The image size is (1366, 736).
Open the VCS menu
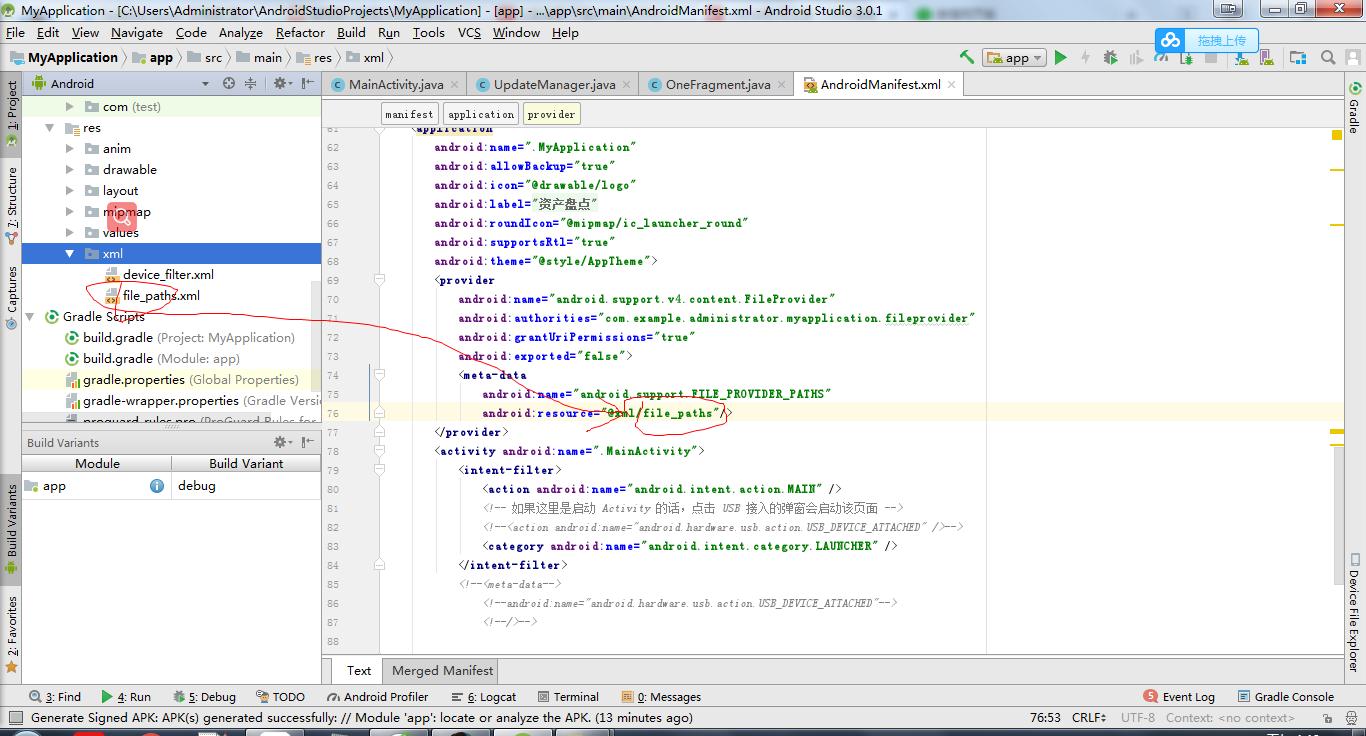click(469, 32)
